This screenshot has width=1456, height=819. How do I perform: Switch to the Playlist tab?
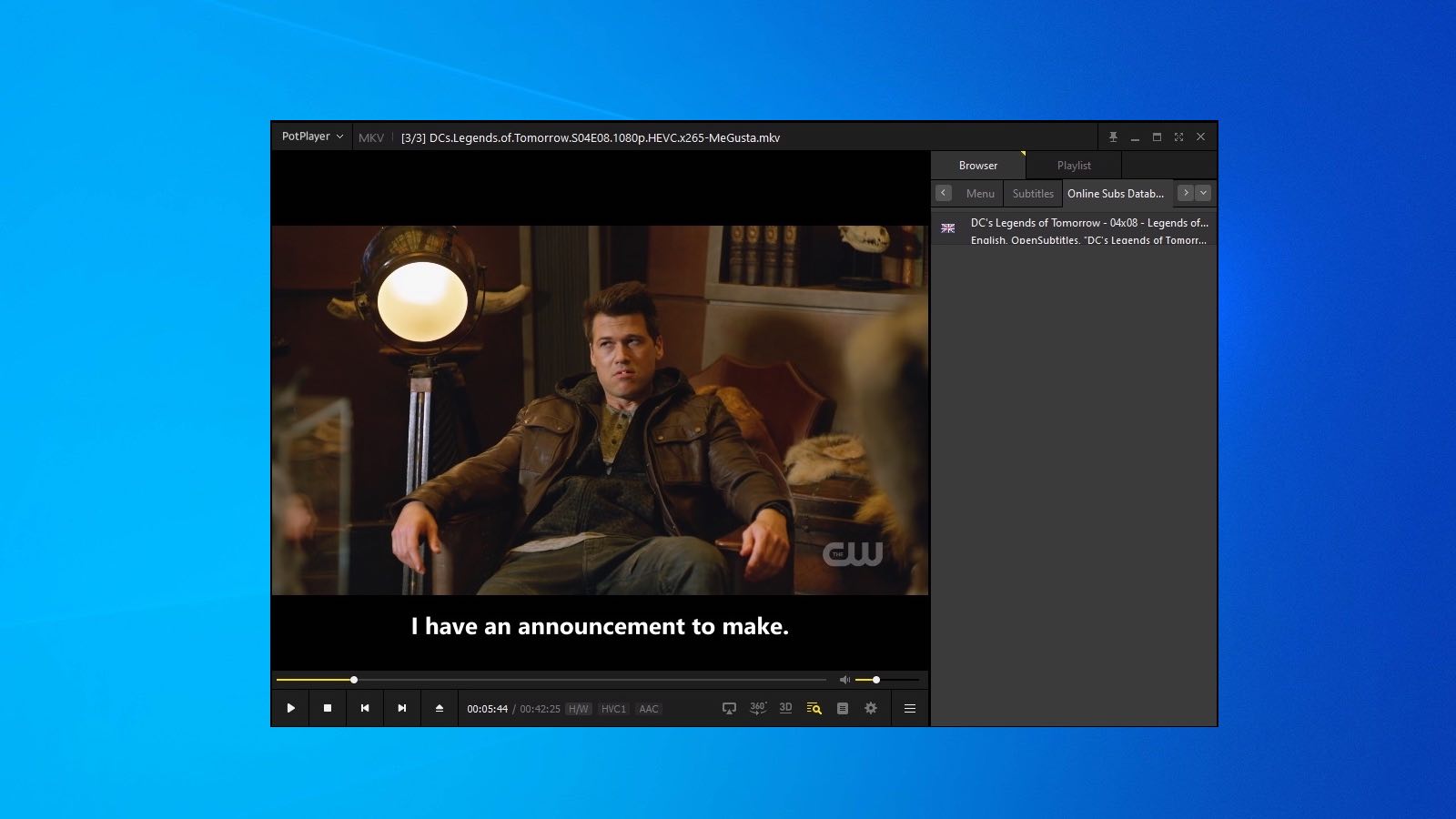1074,166
